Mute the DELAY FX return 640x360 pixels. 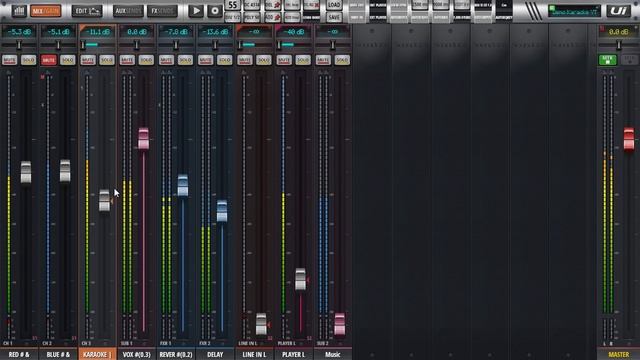point(205,60)
